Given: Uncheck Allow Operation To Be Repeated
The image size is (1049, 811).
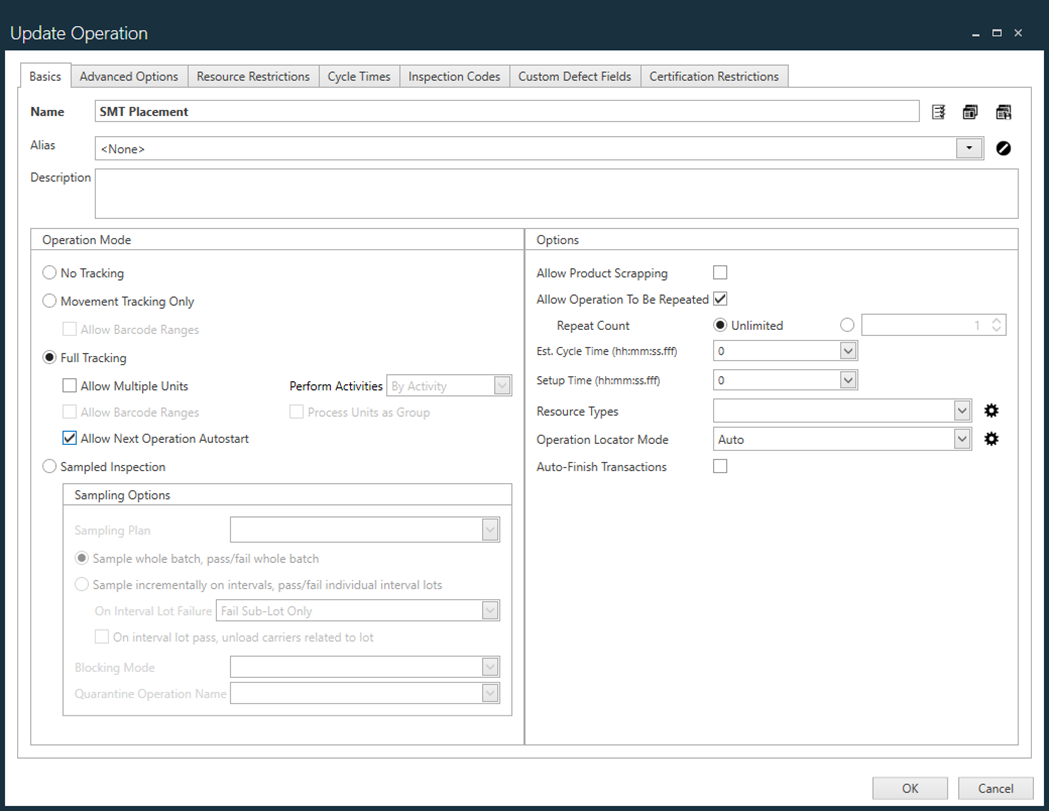Looking at the screenshot, I should click(x=720, y=298).
